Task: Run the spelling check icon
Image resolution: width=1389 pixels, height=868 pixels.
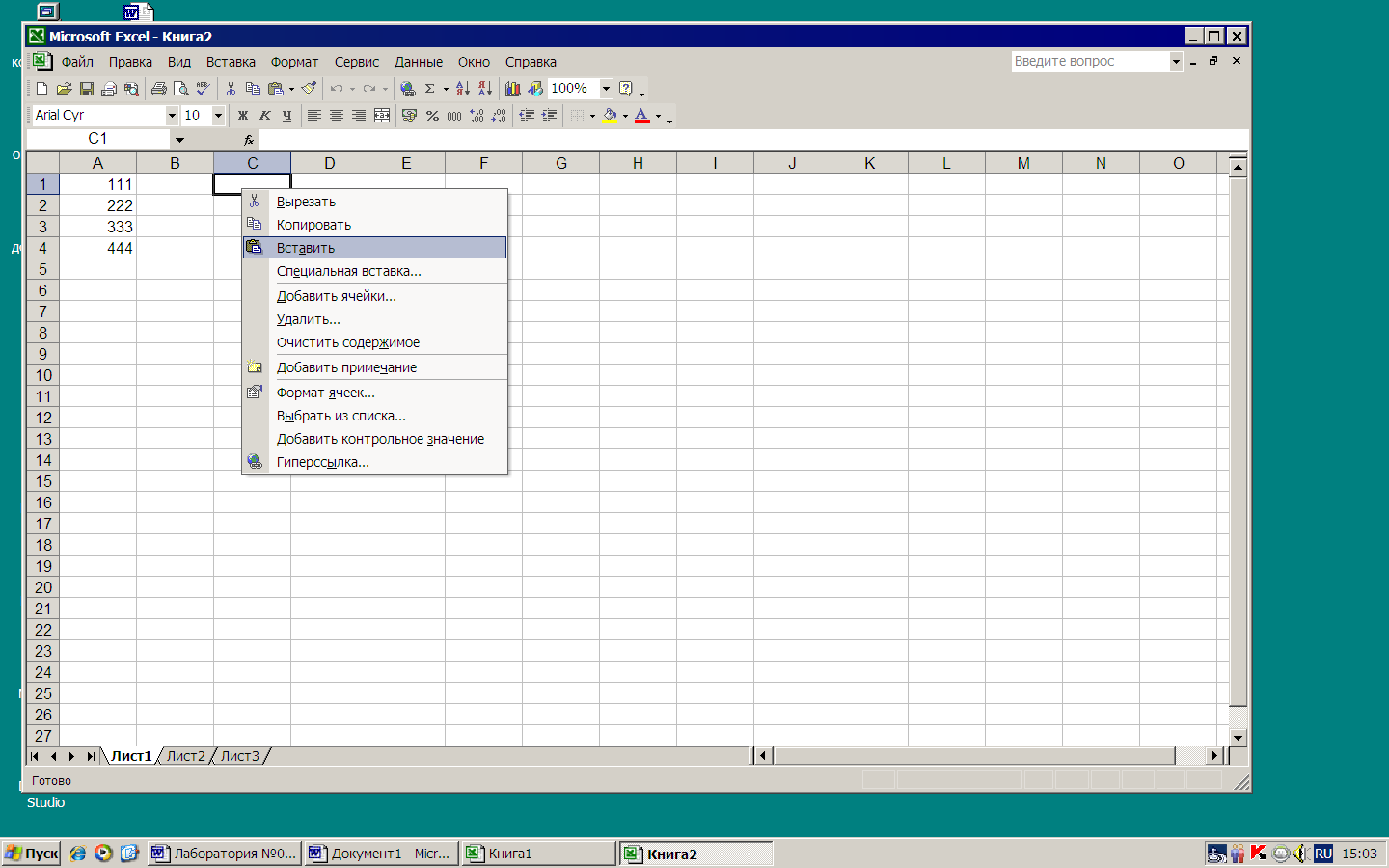Action: 203,89
